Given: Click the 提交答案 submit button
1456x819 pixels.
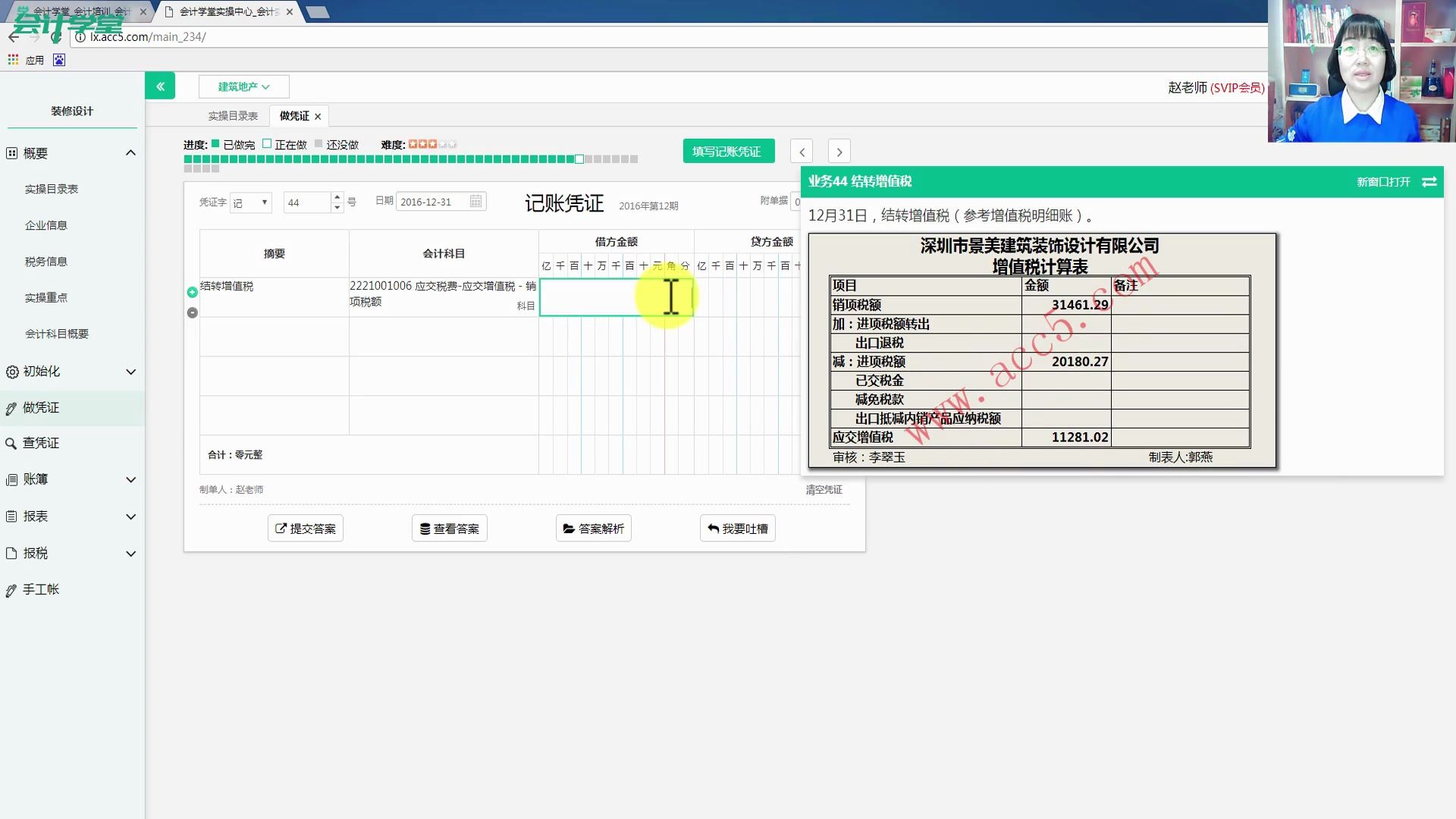Looking at the screenshot, I should [x=305, y=528].
